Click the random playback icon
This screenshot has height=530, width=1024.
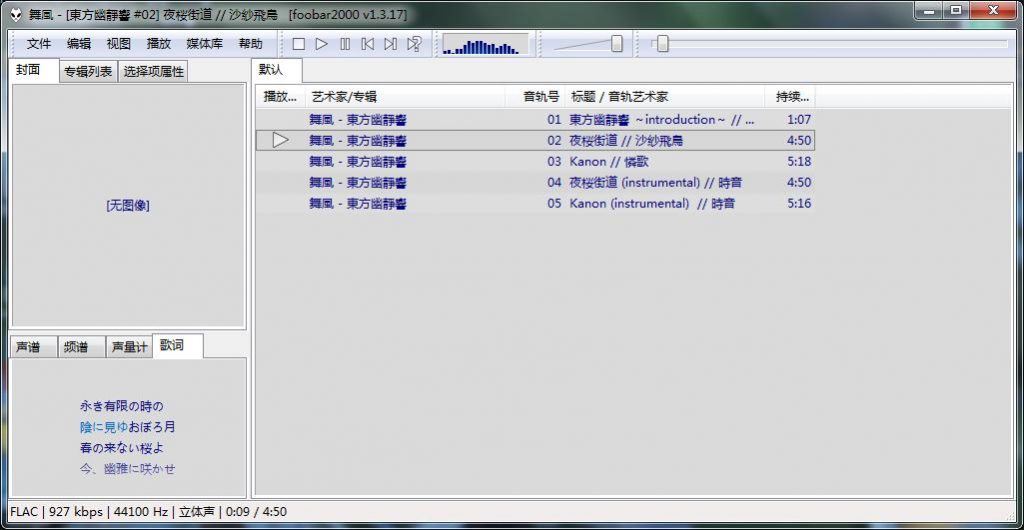[413, 44]
